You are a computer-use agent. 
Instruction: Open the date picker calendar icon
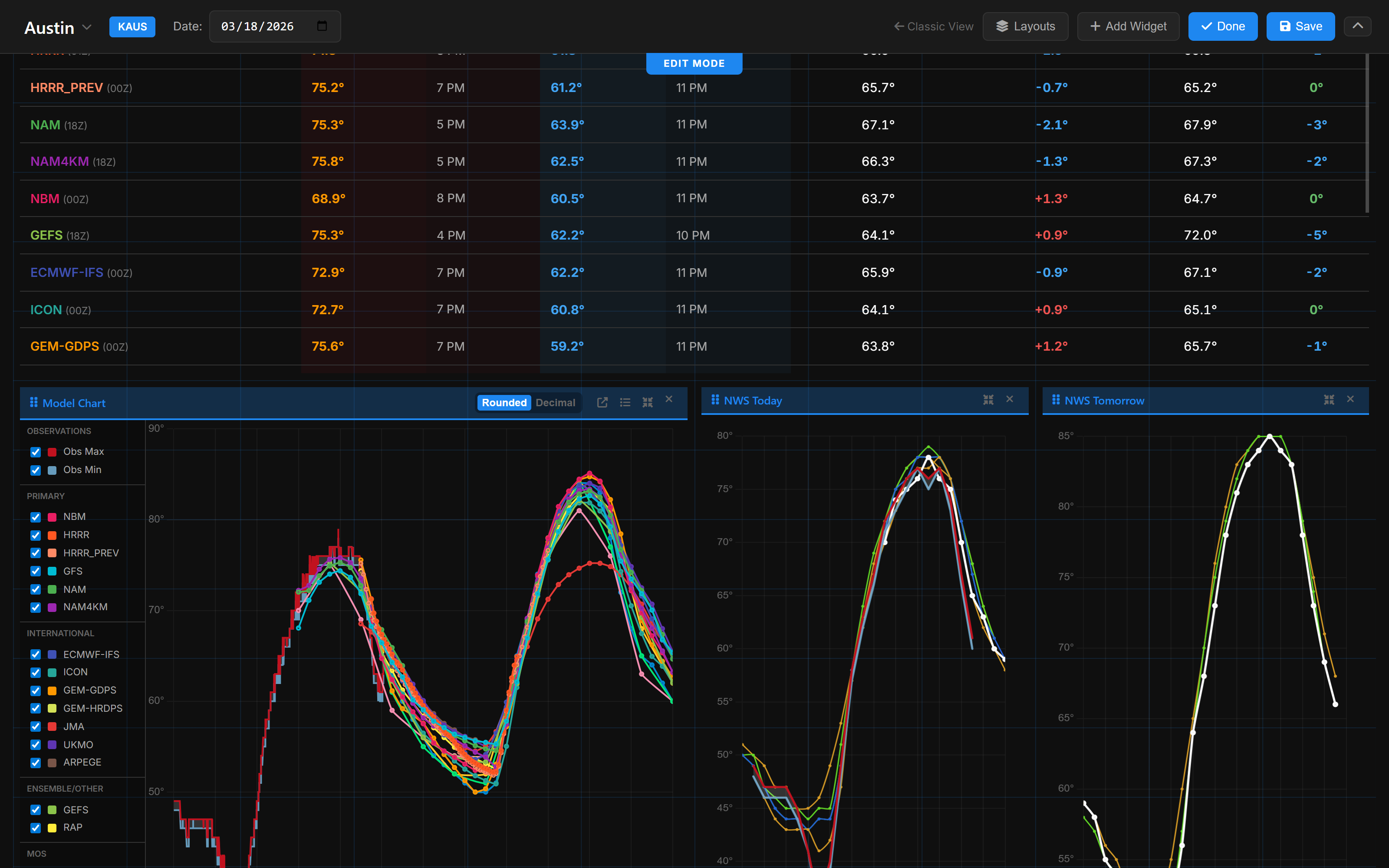point(322,26)
